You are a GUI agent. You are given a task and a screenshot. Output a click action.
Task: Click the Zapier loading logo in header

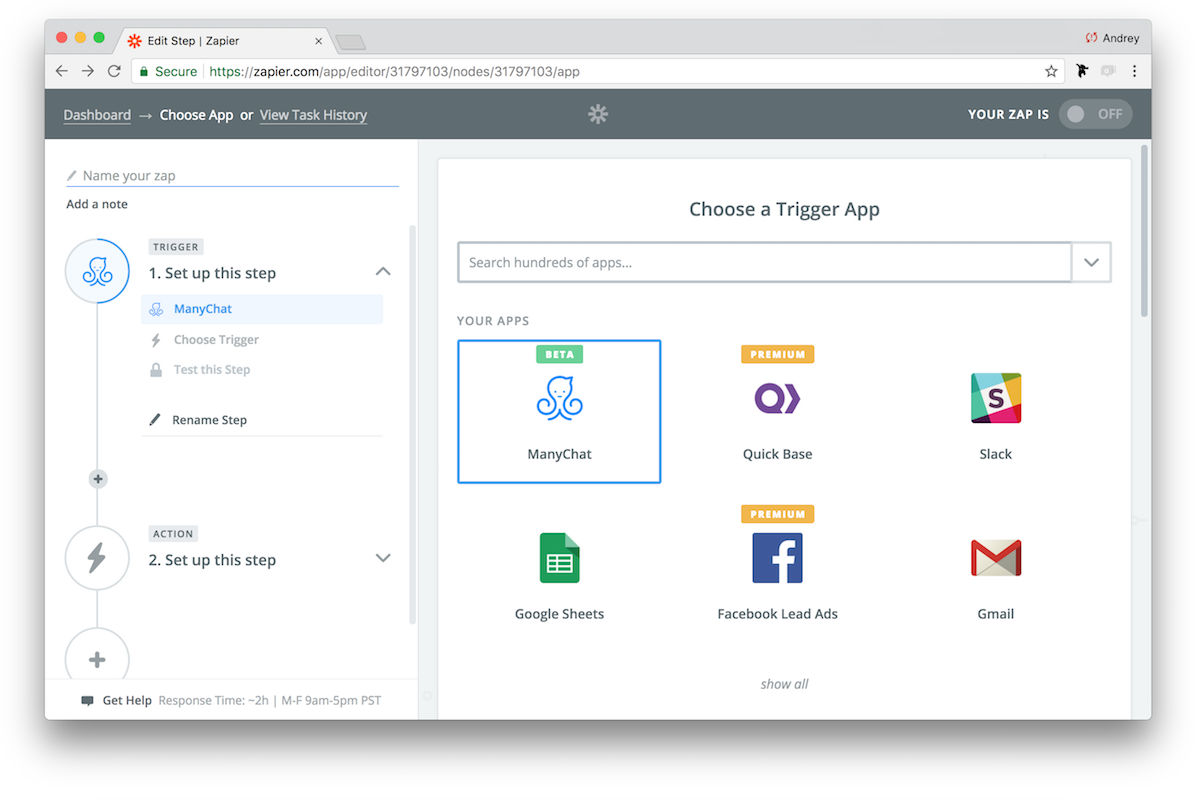point(598,114)
